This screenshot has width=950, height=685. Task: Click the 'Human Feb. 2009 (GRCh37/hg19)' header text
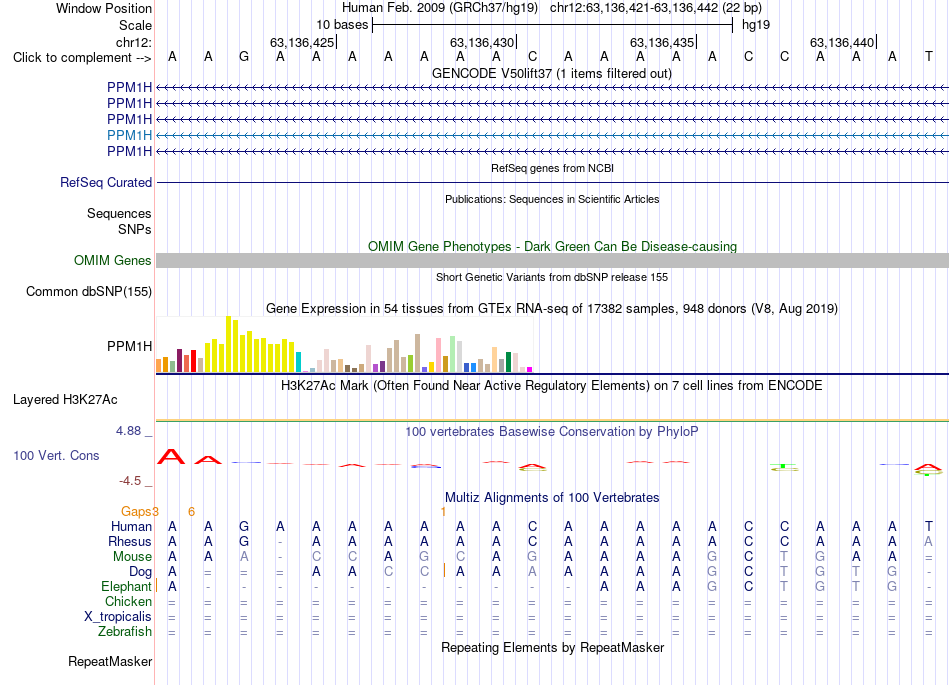point(440,8)
